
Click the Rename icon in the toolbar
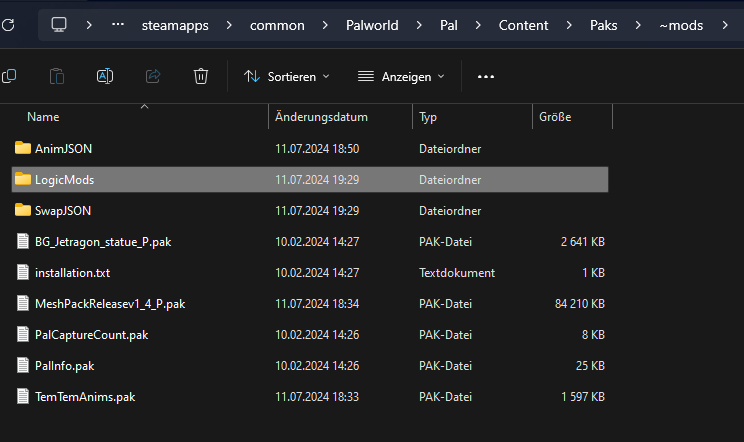pos(105,76)
